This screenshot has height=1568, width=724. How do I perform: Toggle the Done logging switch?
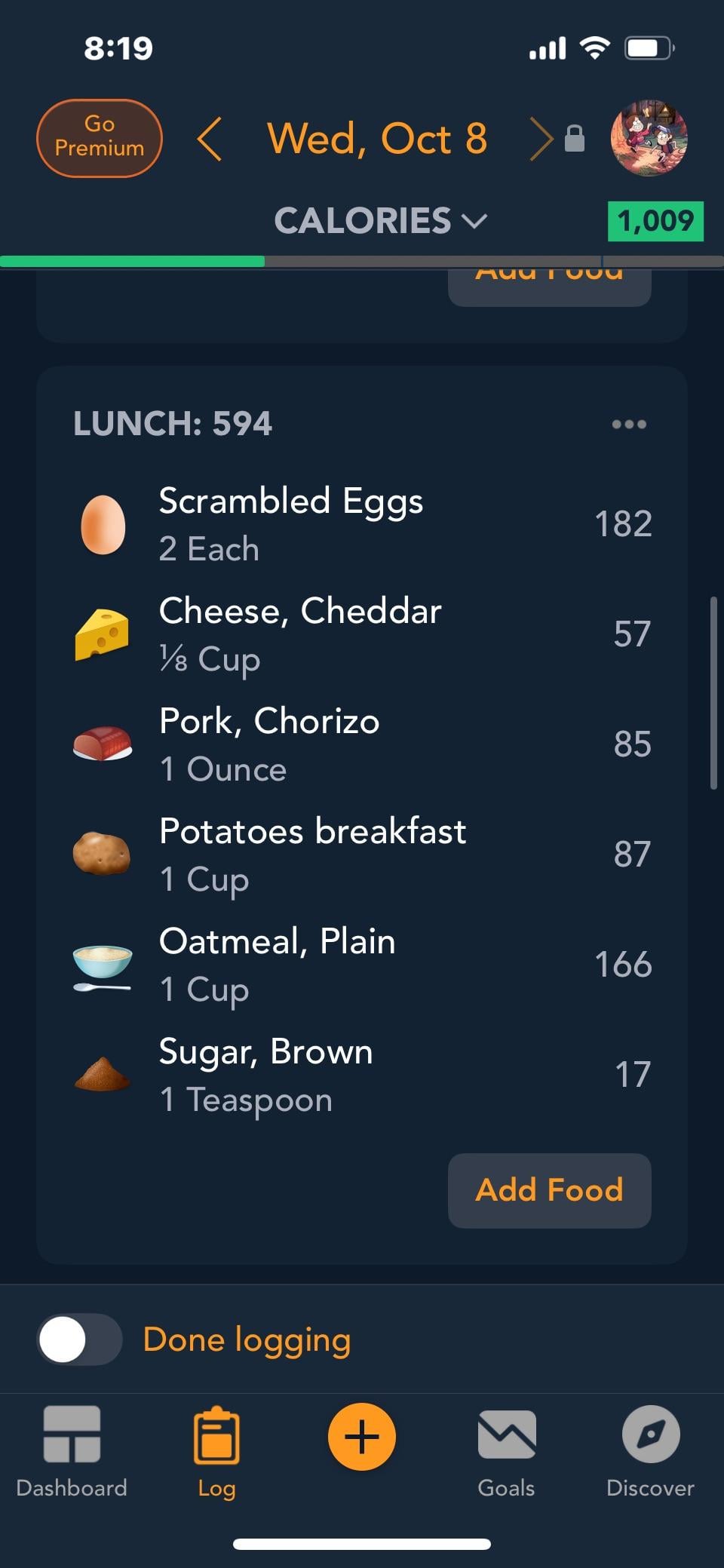[x=80, y=1339]
